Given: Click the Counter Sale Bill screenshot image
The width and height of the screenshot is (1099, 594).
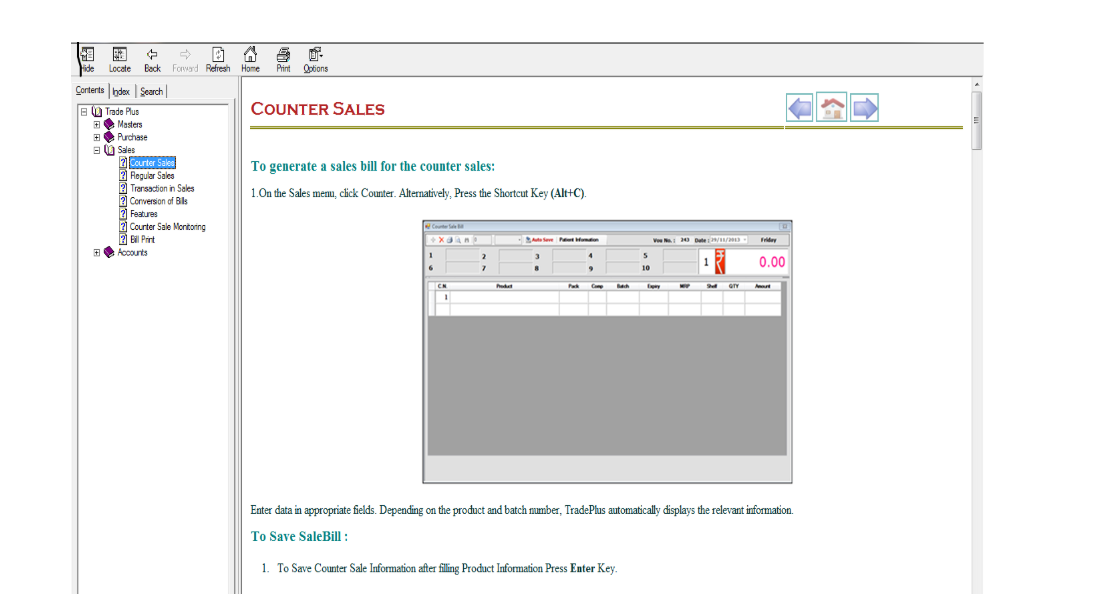Looking at the screenshot, I should (607, 352).
